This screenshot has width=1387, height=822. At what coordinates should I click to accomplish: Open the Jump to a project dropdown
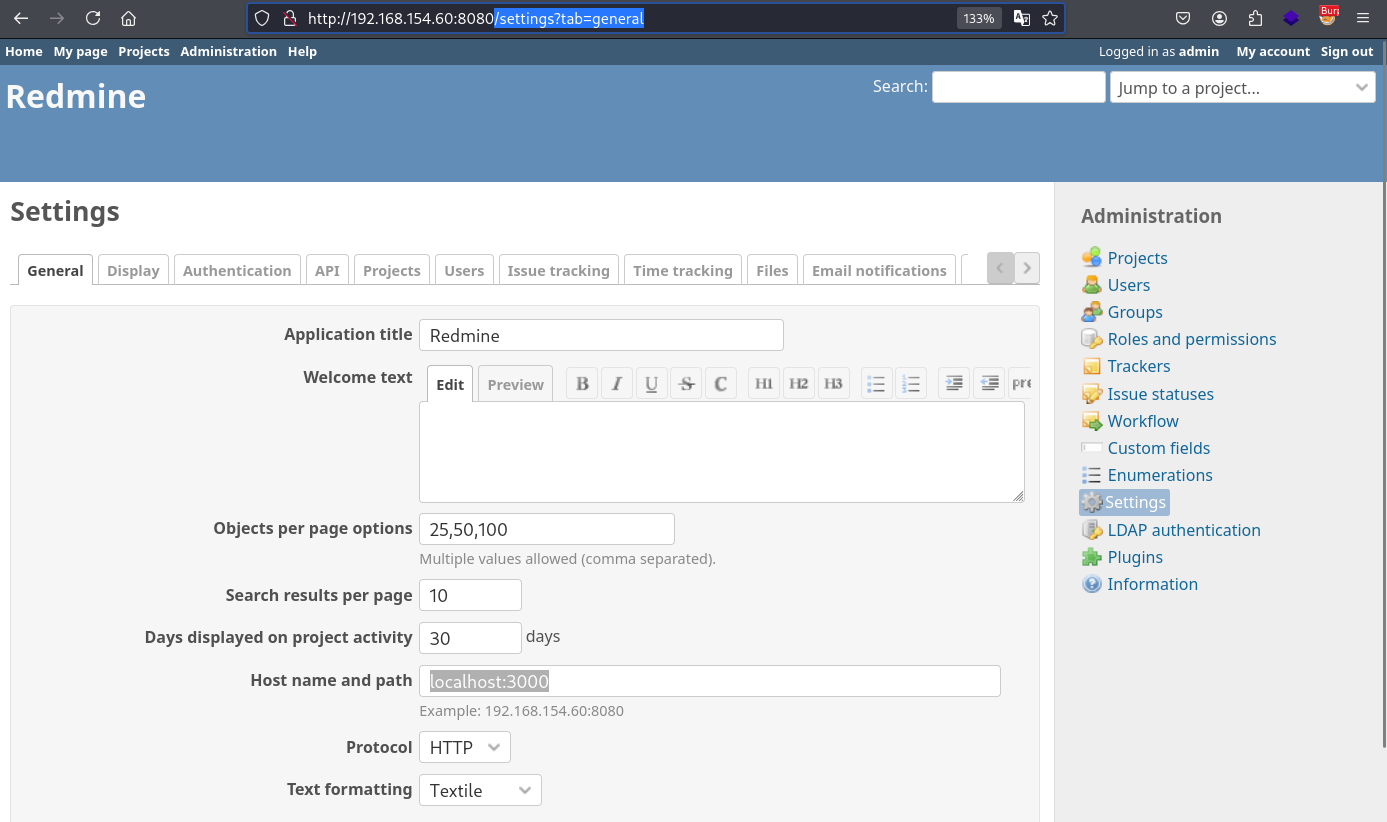click(x=1243, y=87)
